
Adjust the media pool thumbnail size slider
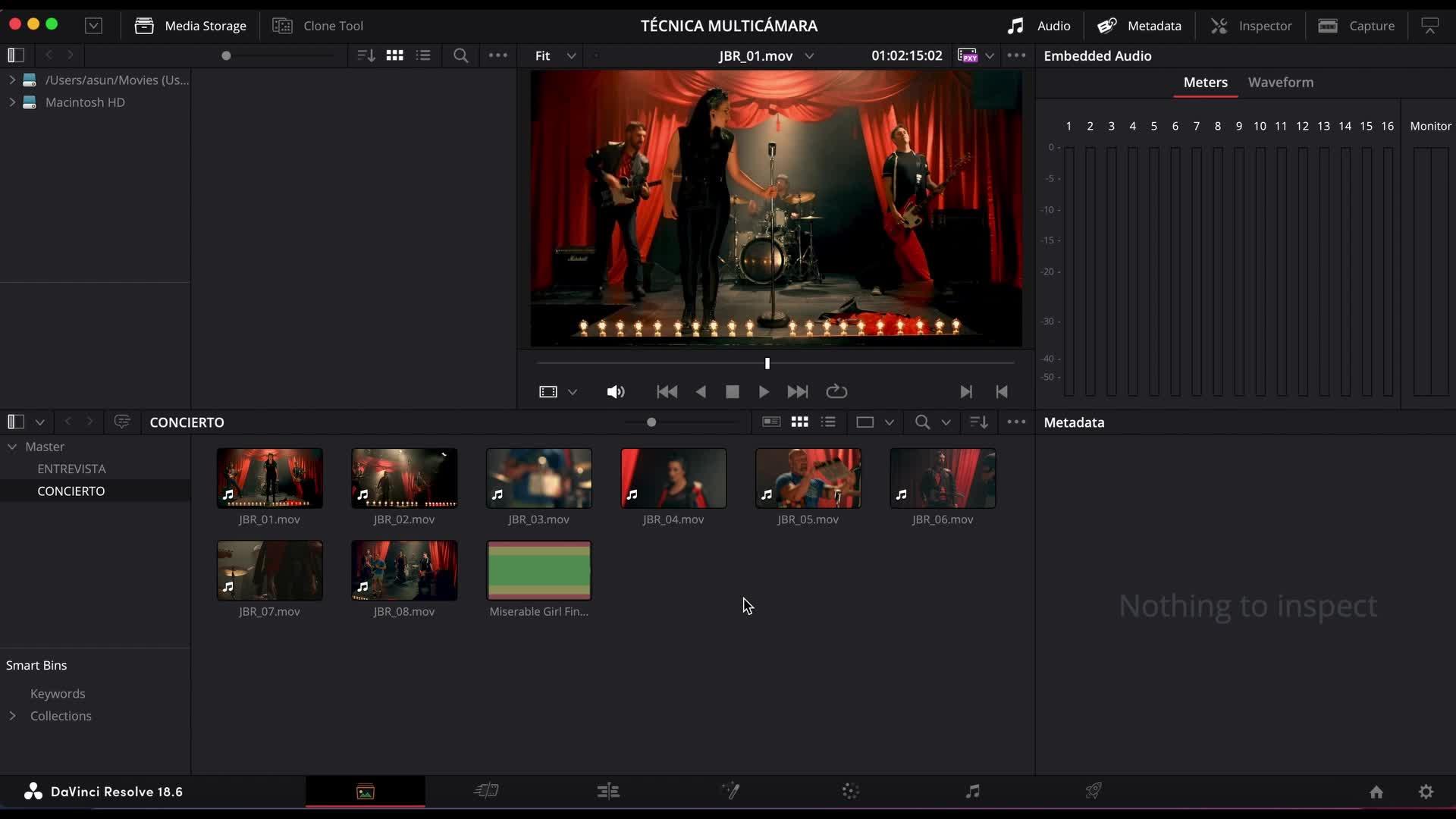tap(651, 422)
